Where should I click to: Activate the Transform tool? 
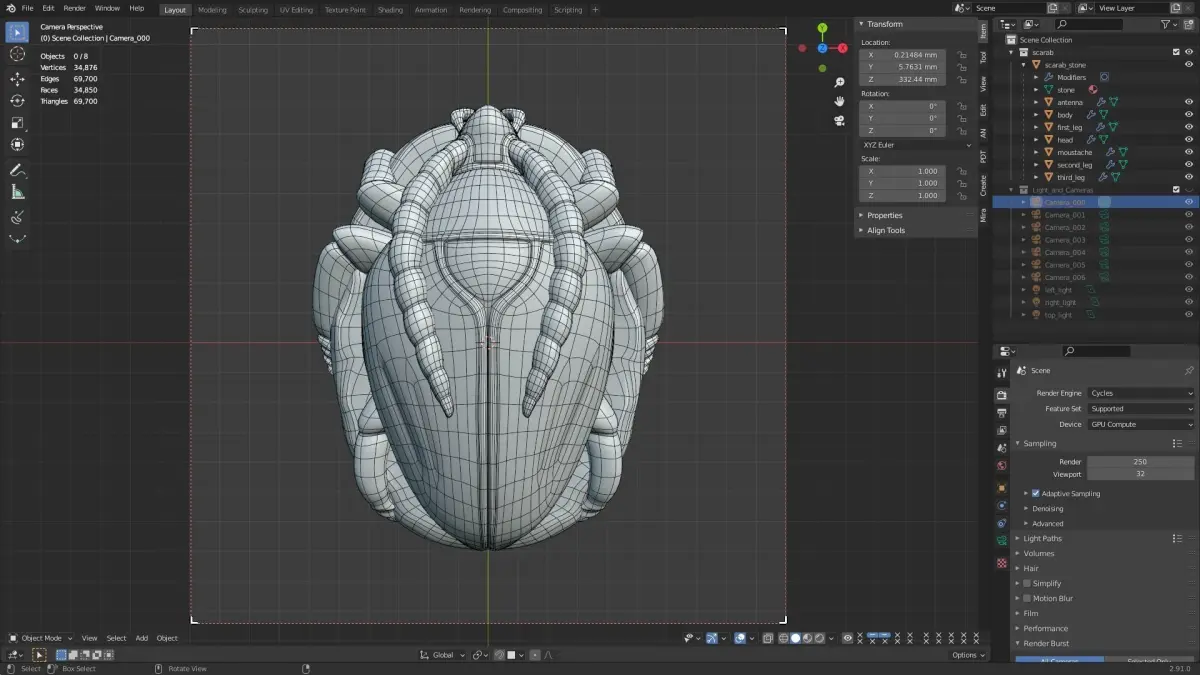point(17,145)
